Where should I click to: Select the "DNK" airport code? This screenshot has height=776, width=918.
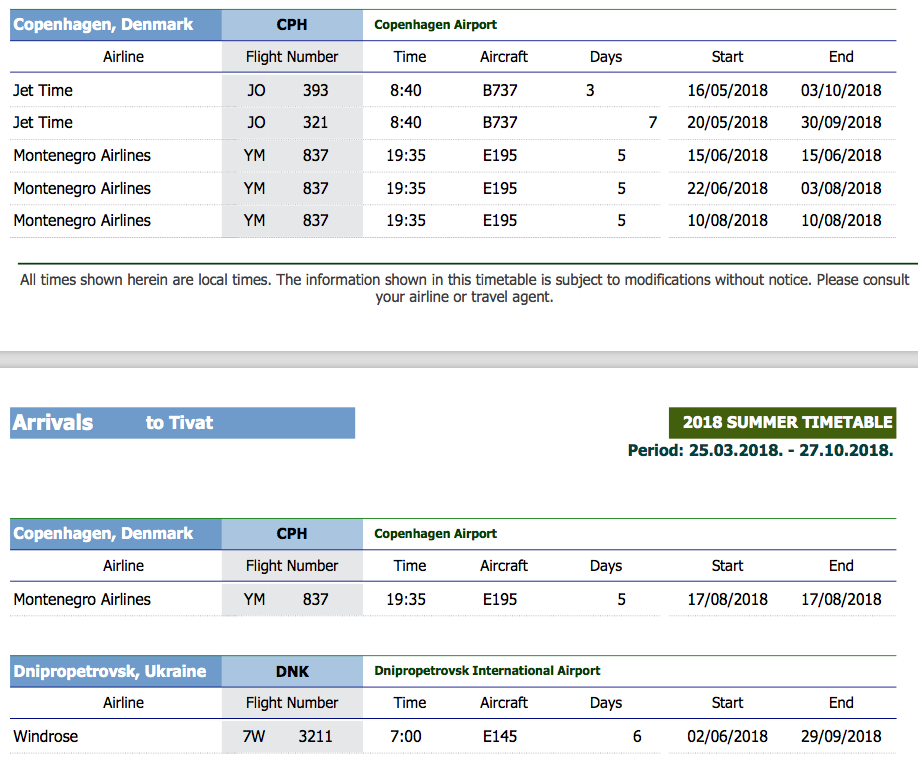coord(292,671)
